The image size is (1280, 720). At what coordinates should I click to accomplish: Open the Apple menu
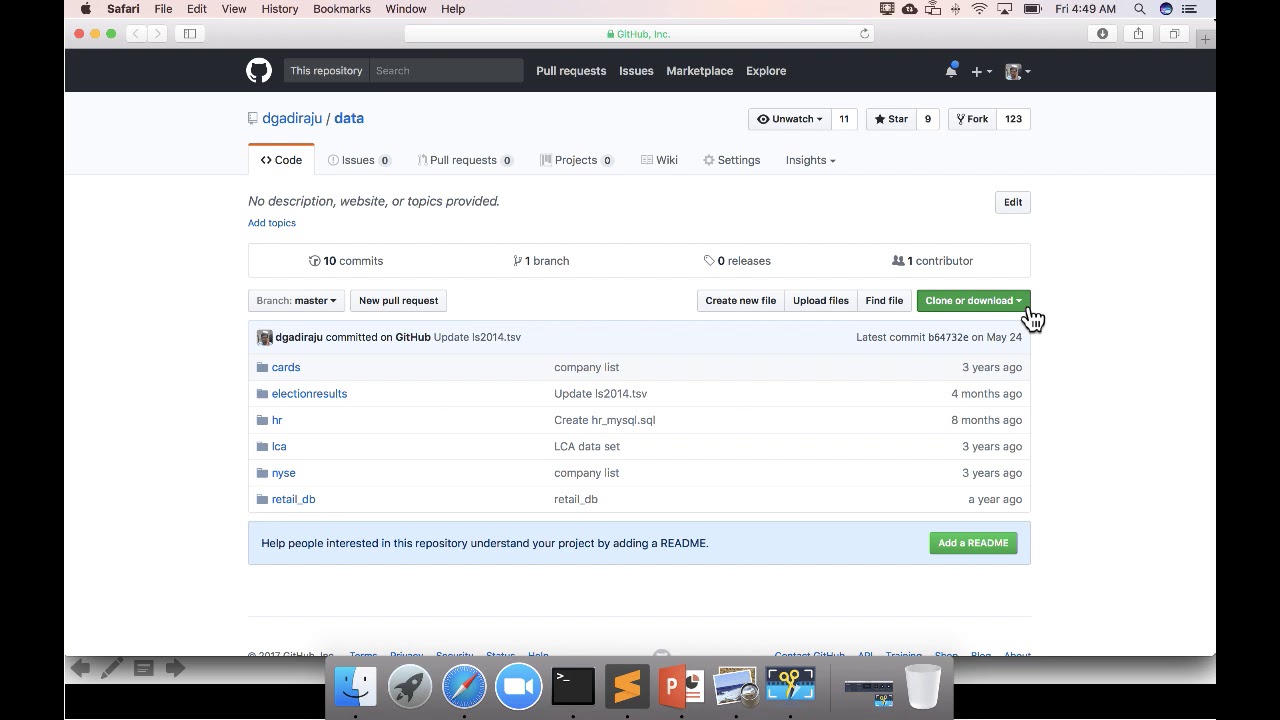[x=86, y=9]
